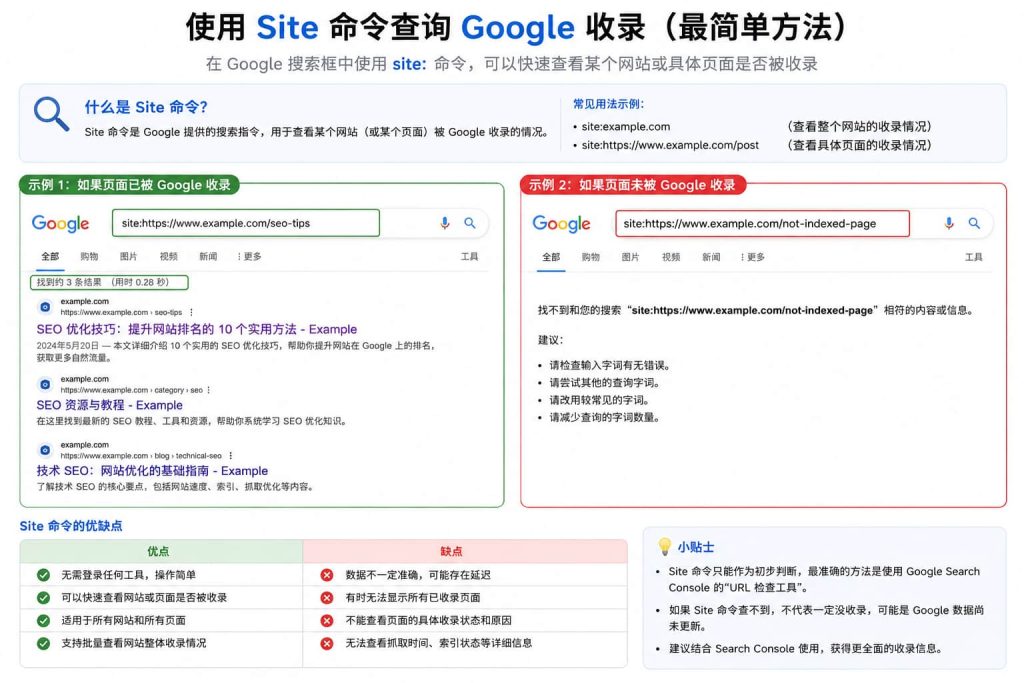Open 工具 in the 示例 2 panel
1024x683 pixels.
974,257
